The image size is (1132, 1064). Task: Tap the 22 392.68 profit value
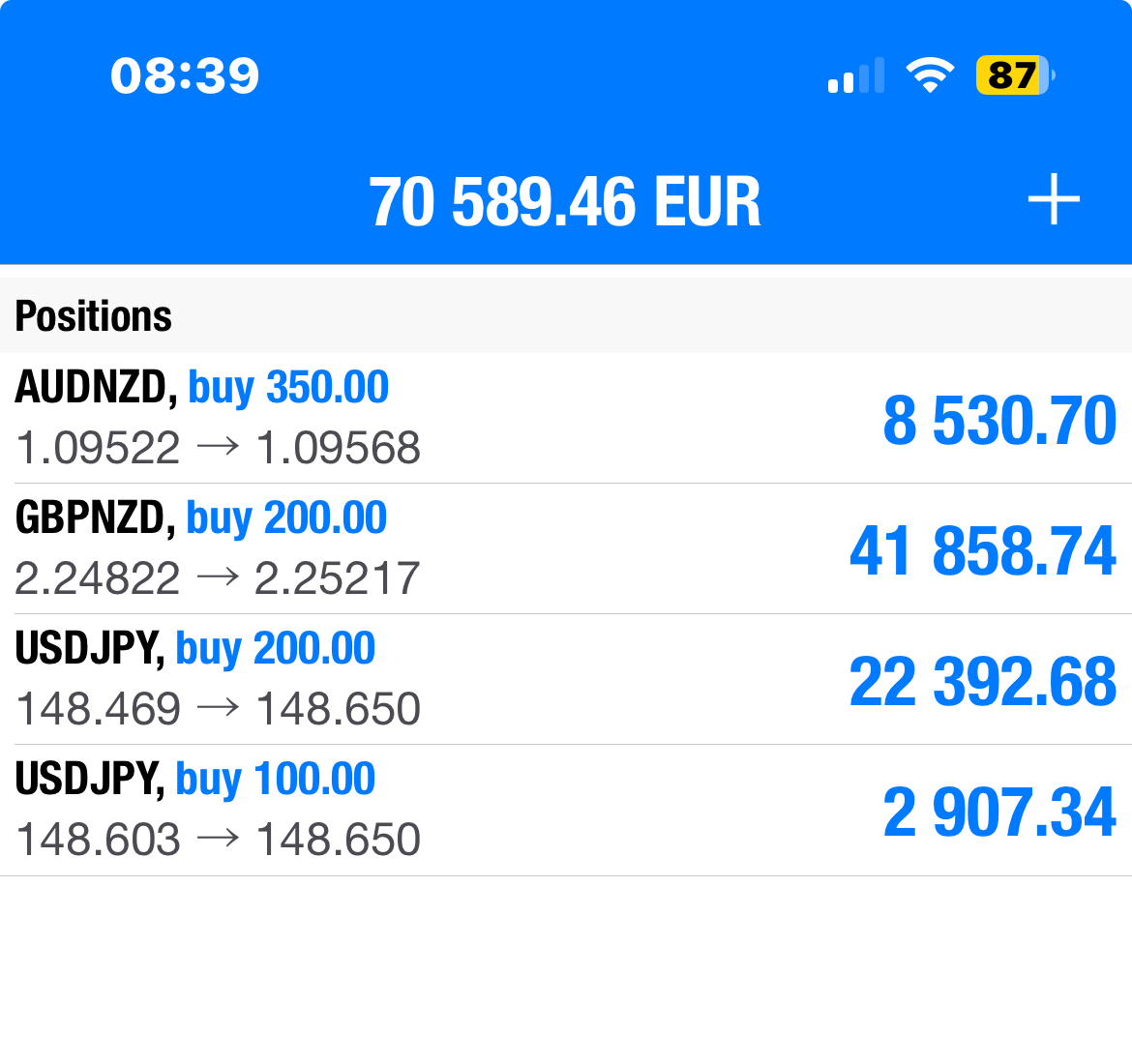[x=983, y=681]
